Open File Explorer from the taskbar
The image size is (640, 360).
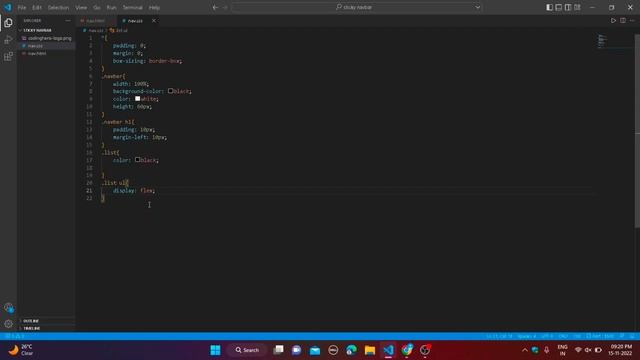[x=370, y=350]
